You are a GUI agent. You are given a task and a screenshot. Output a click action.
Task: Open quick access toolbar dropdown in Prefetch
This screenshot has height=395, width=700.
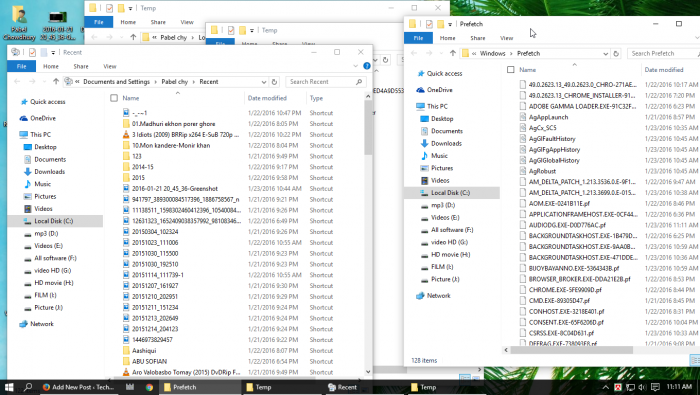pyautogui.click(x=450, y=24)
